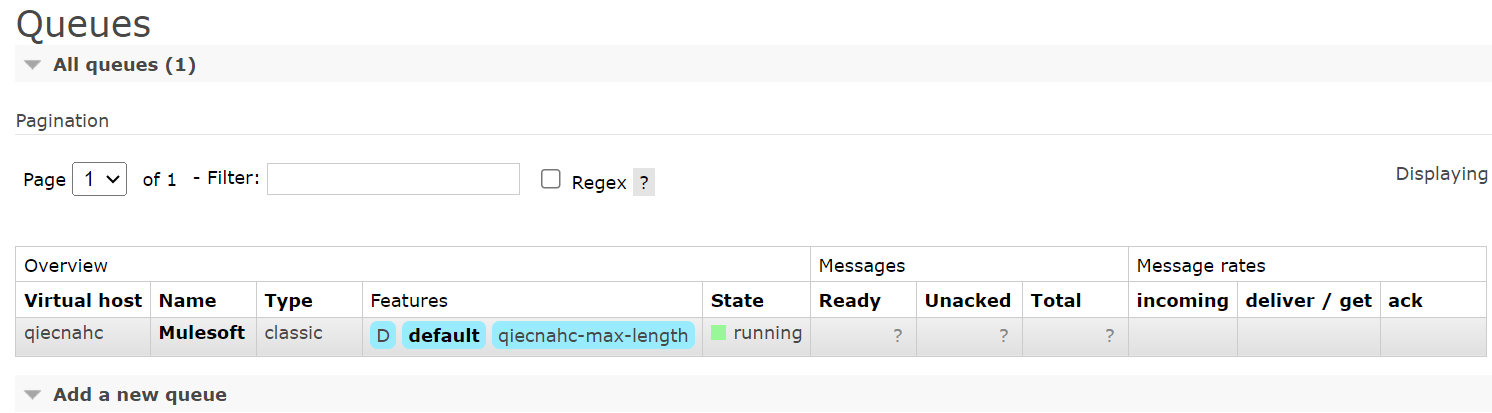Collapse the All queues section triangle
Screen dimensions: 1492x413
pos(33,65)
